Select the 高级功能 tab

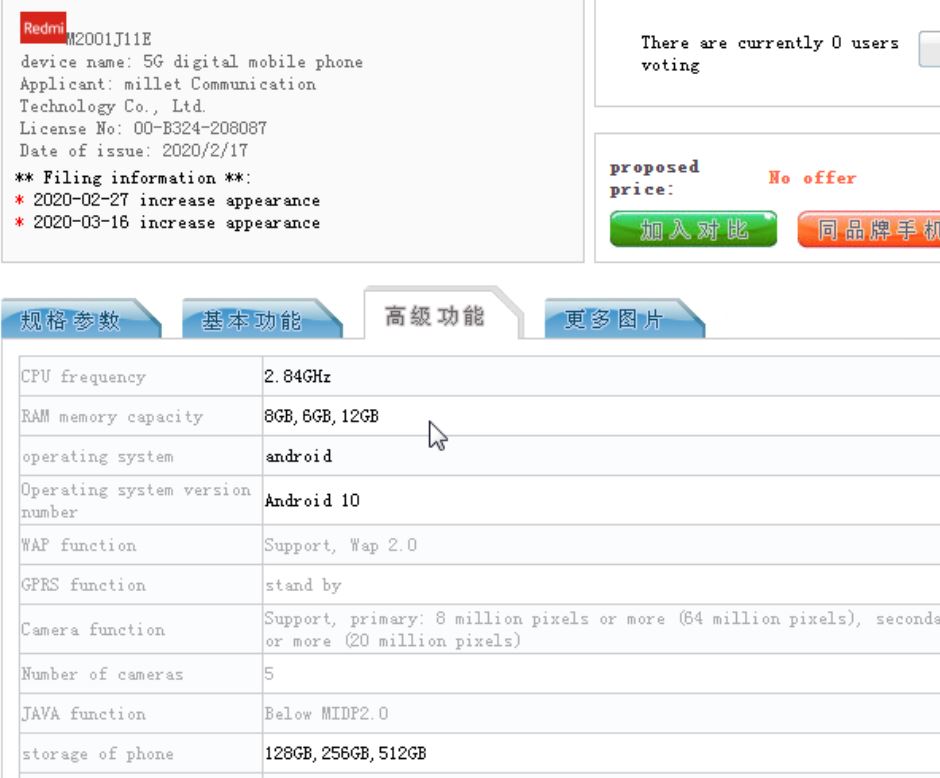coord(436,316)
